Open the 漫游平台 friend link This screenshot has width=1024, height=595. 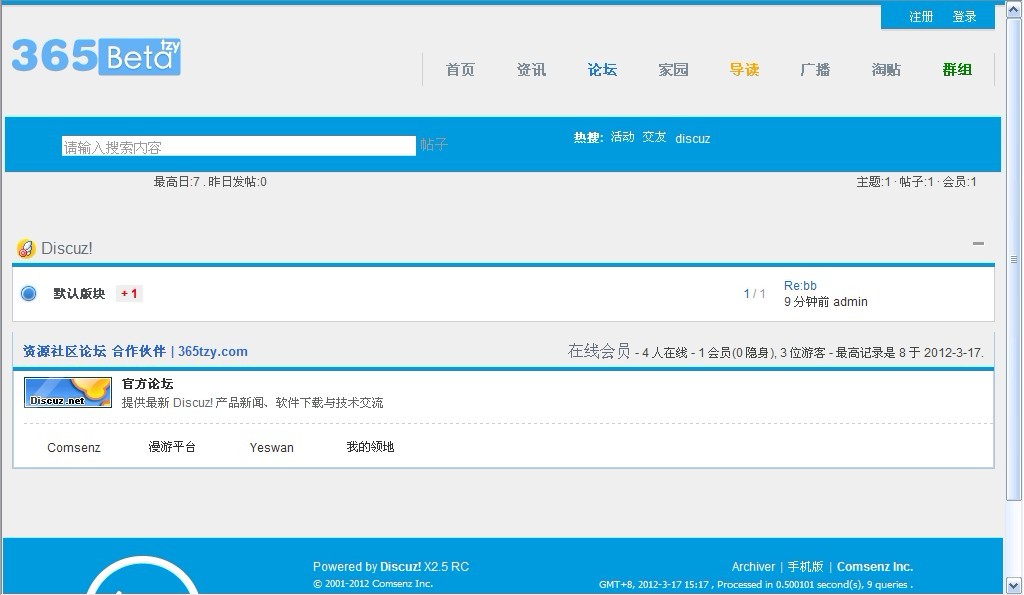pyautogui.click(x=172, y=447)
